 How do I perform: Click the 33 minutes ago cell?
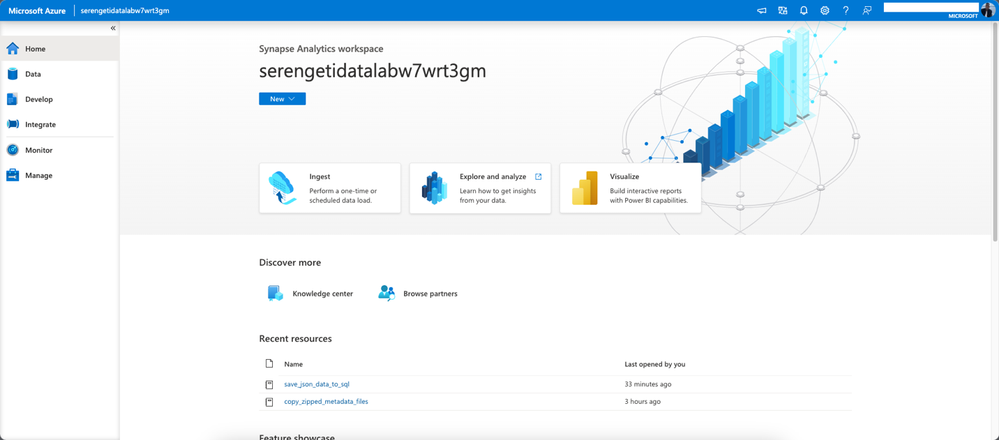(648, 384)
